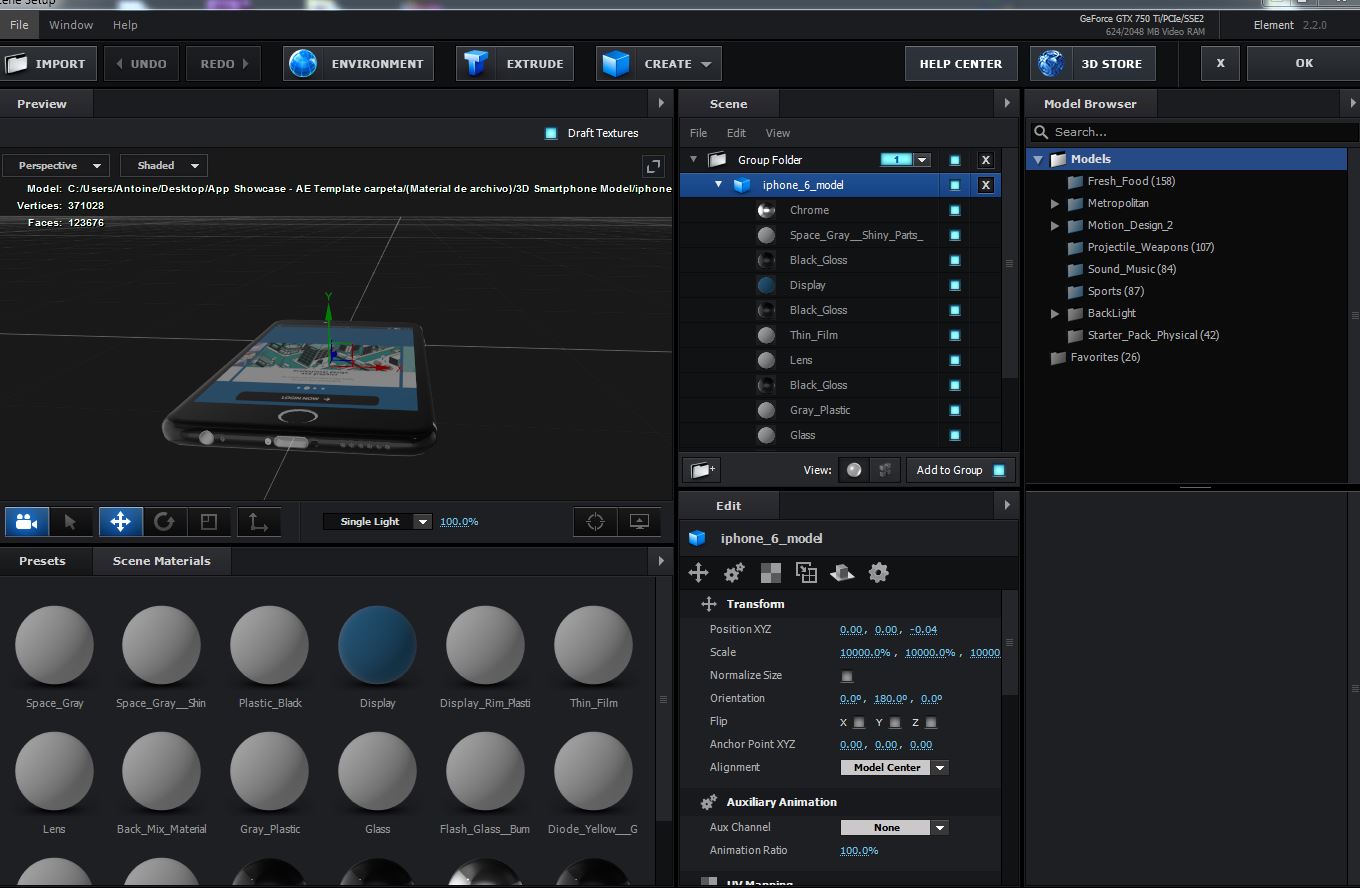Screen dimensions: 1360x888
Task: Toggle Group Folder visibility checkbox
Action: click(955, 160)
